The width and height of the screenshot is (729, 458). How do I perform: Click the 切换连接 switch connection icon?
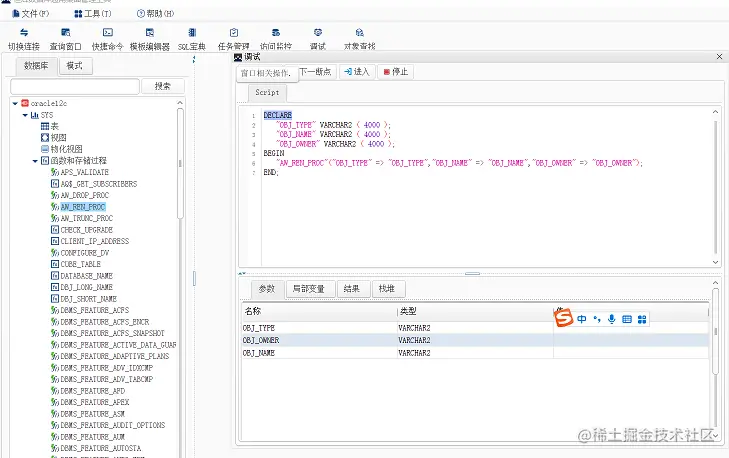(24, 32)
